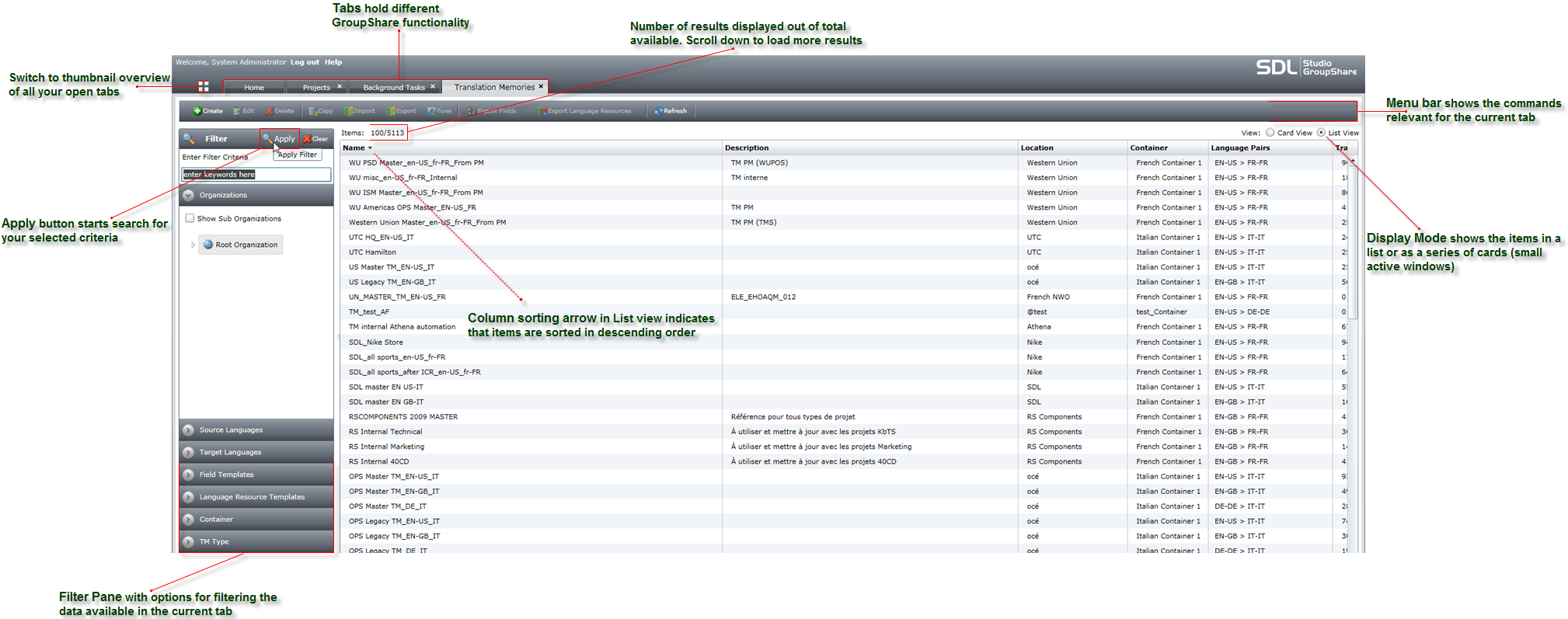This screenshot has width=1568, height=619.
Task: Open the Help link
Action: click(333, 62)
